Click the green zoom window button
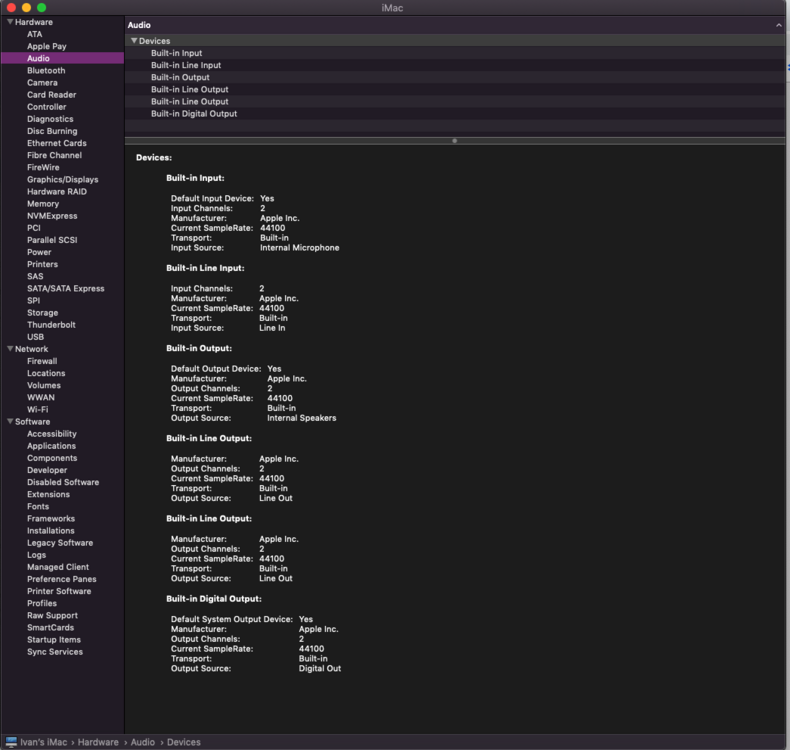Screen dimensions: 790x750 41,8
